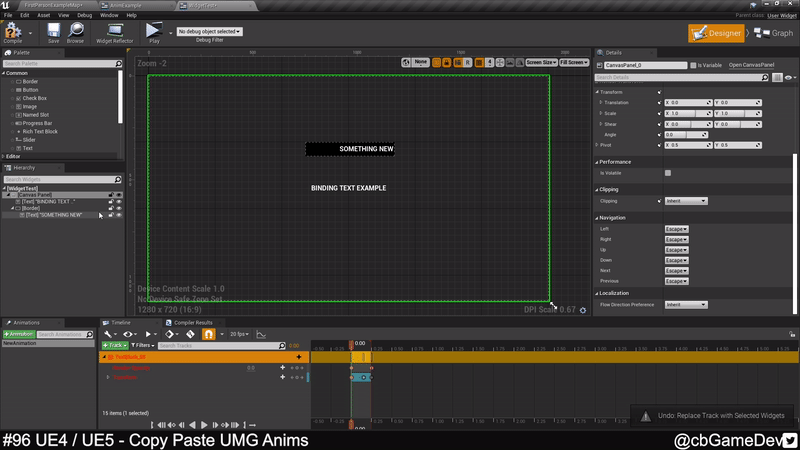Open the File menu

pos(8,15)
